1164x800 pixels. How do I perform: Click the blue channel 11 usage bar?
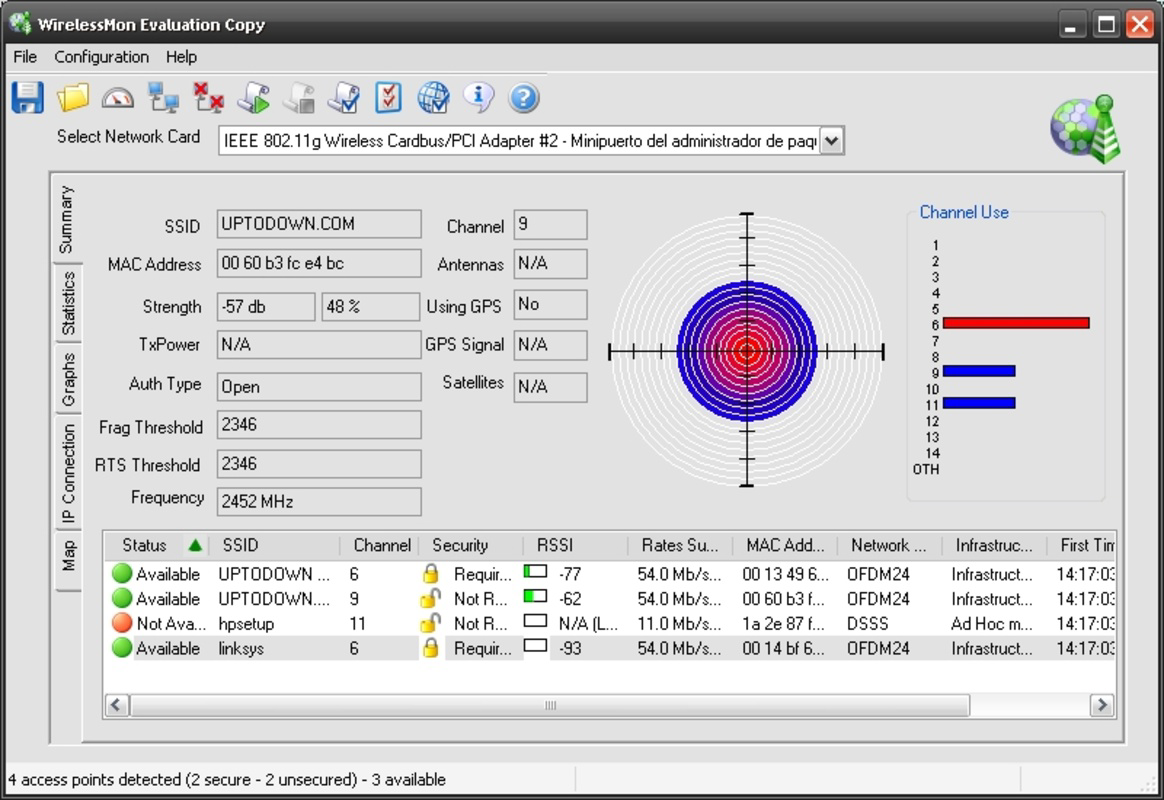point(978,403)
